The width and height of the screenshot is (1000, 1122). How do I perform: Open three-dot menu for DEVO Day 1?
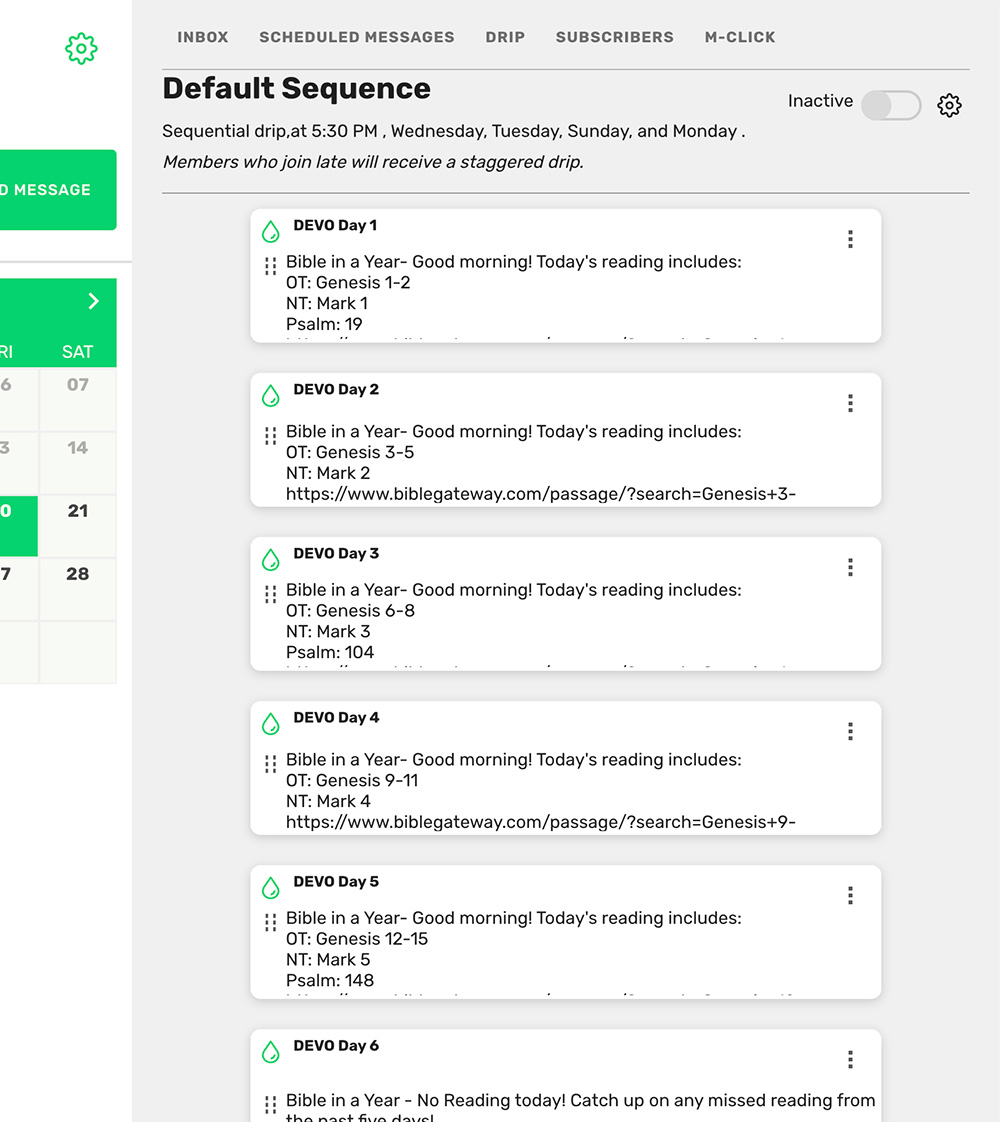[850, 239]
